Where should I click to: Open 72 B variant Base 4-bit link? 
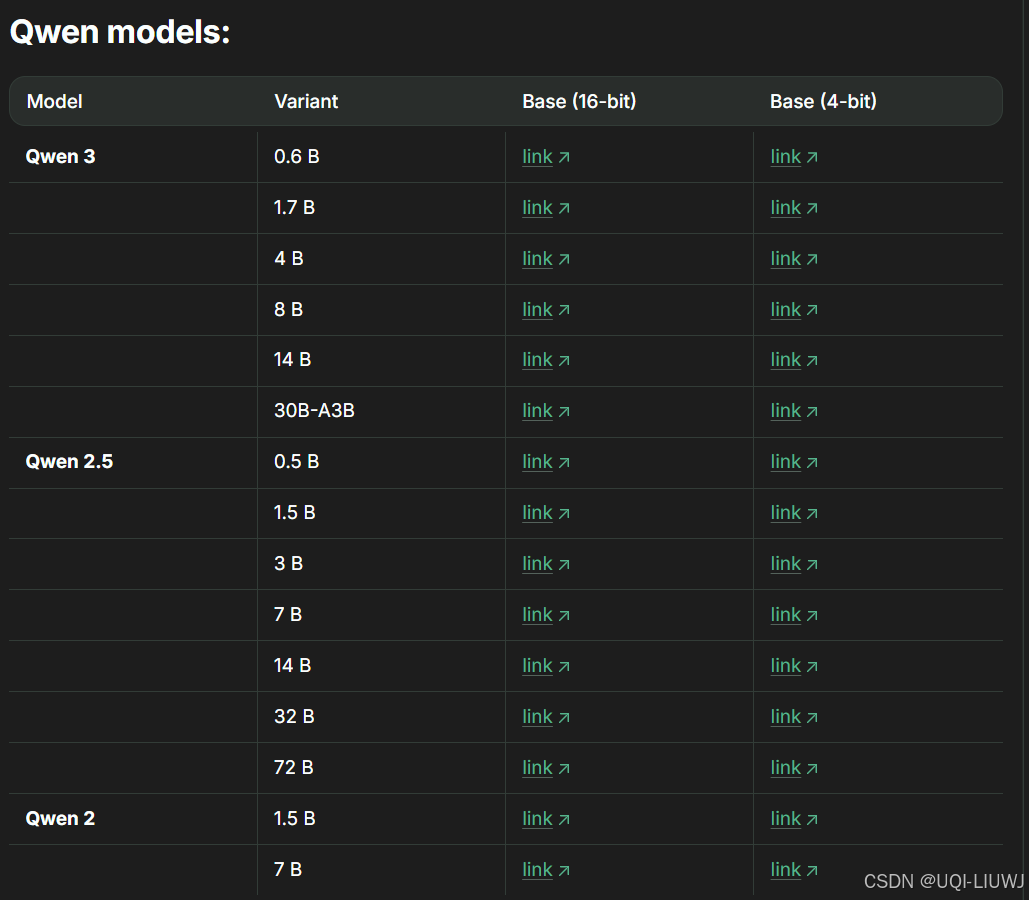[x=793, y=768]
